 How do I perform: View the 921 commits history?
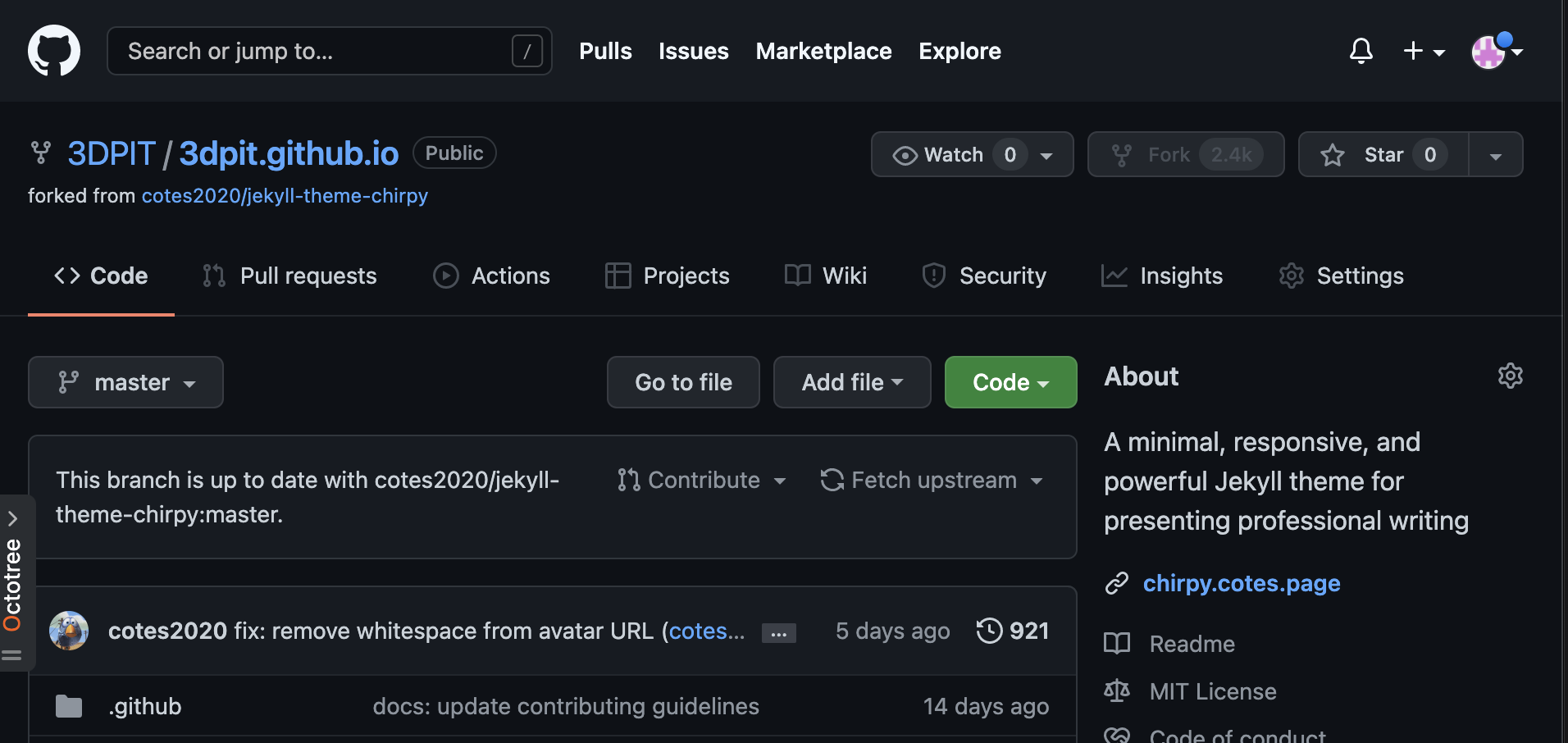click(1013, 631)
